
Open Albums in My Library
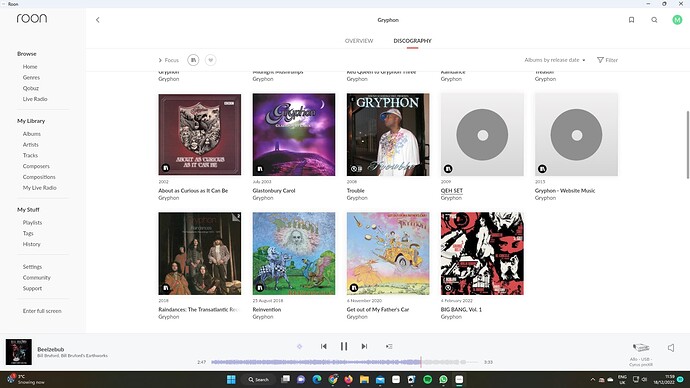point(32,134)
